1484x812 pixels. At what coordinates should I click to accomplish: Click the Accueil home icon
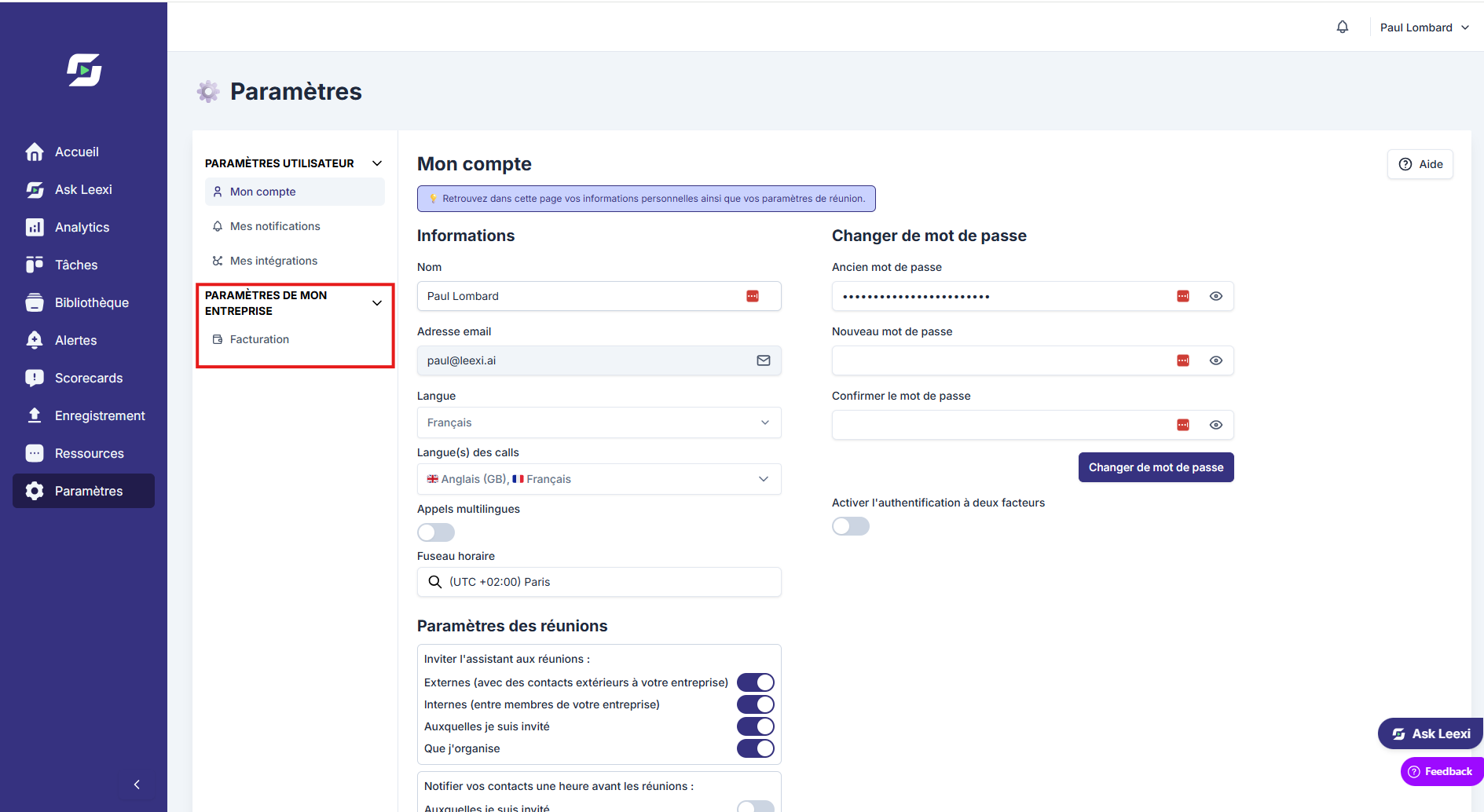(35, 152)
